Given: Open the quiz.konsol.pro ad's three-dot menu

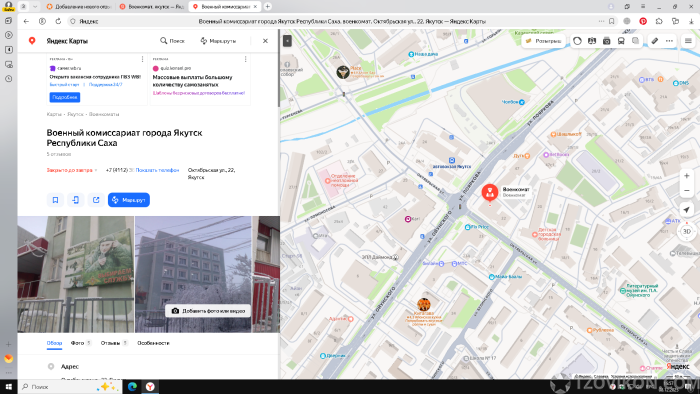Looking at the screenshot, I should 246,59.
